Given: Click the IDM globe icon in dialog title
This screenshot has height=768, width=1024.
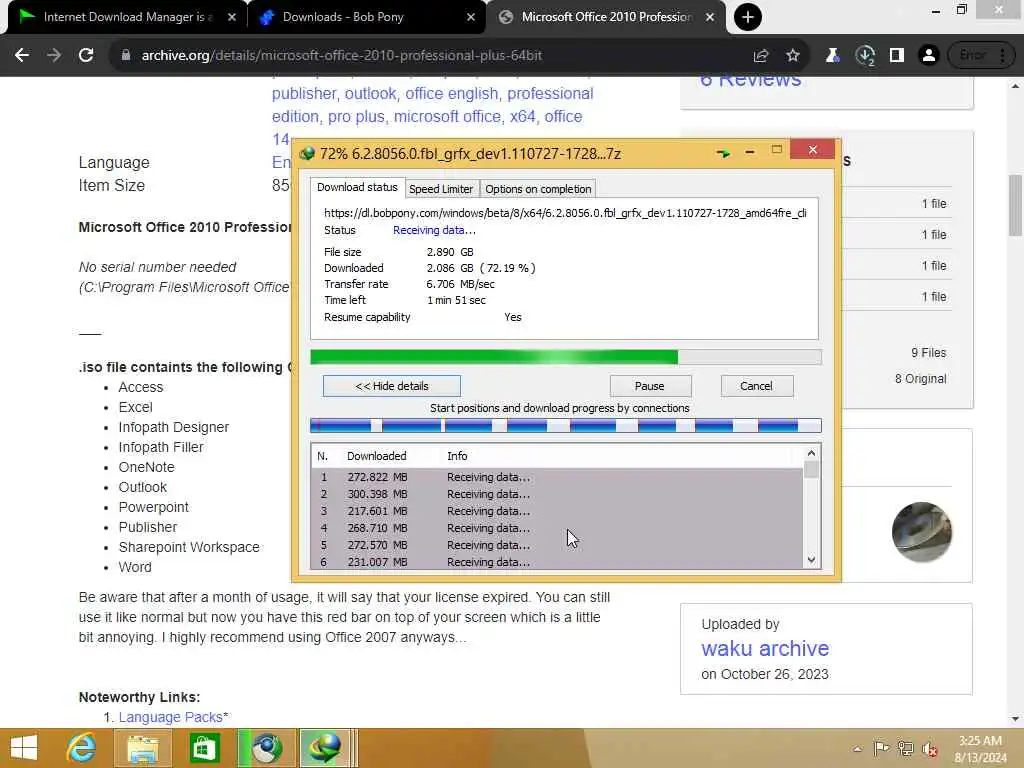Looking at the screenshot, I should click(307, 153).
